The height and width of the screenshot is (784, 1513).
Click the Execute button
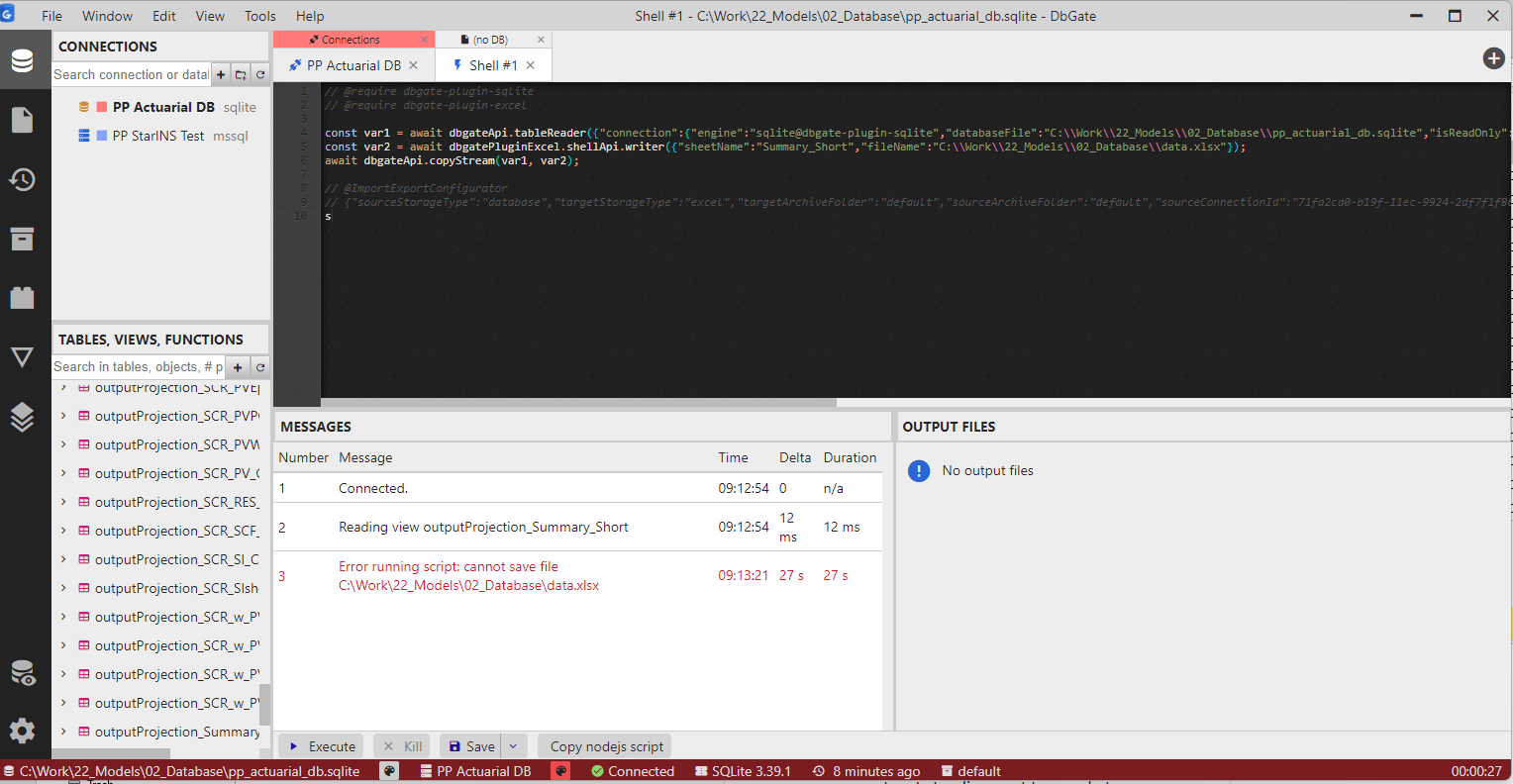pos(320,745)
